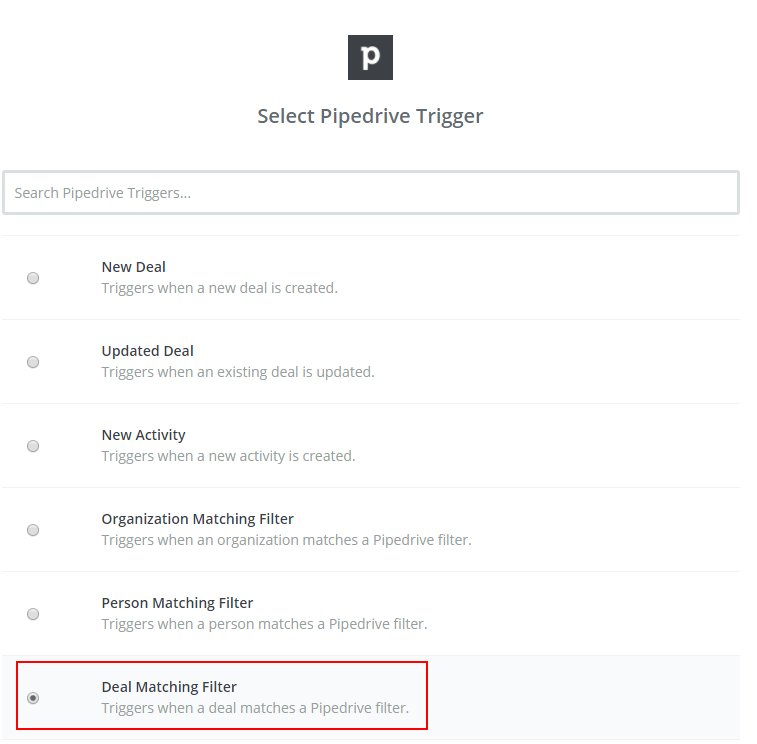Click the New Activity trigger title
Viewport: 757px width, 744px height.
(x=143, y=435)
